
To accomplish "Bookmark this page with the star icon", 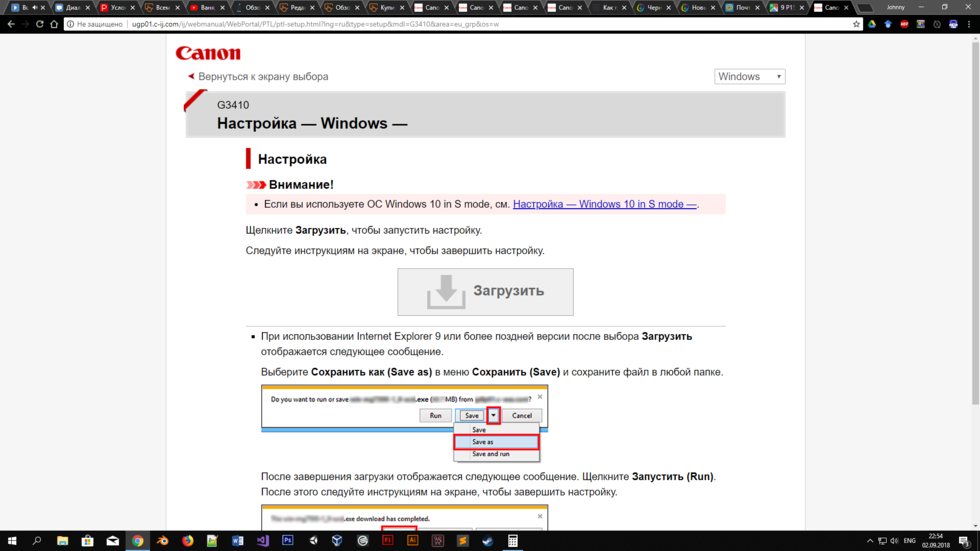I will point(856,24).
